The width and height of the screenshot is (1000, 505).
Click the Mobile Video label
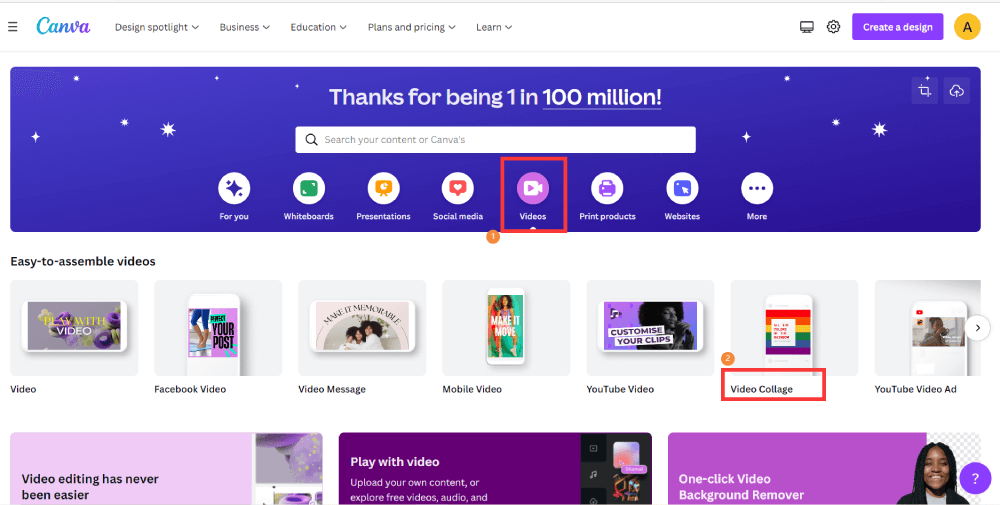click(472, 389)
